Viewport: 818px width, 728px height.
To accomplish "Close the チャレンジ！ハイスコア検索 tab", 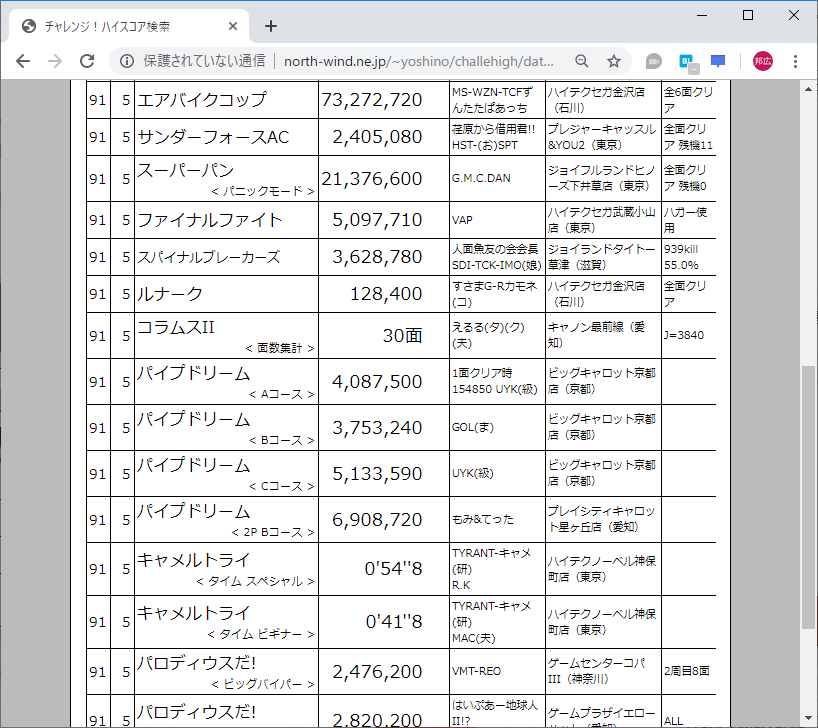I will [233, 26].
